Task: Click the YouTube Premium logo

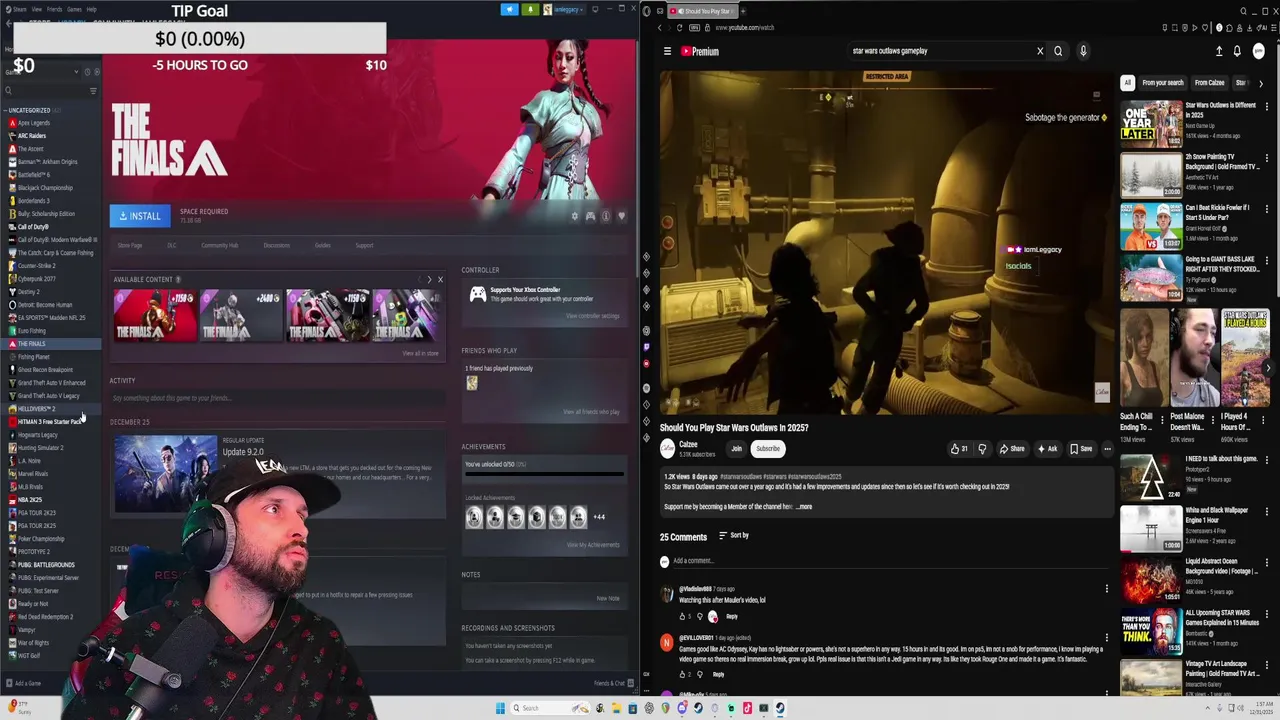Action: (700, 51)
